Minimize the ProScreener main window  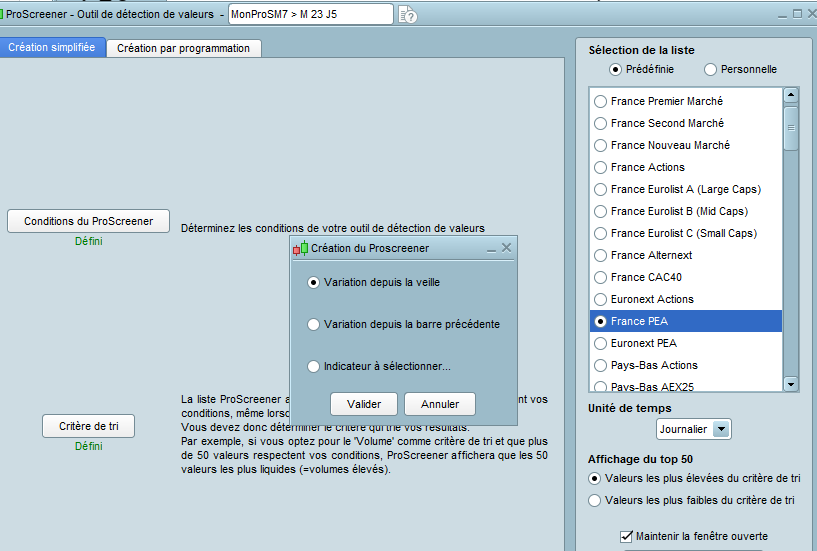click(782, 15)
